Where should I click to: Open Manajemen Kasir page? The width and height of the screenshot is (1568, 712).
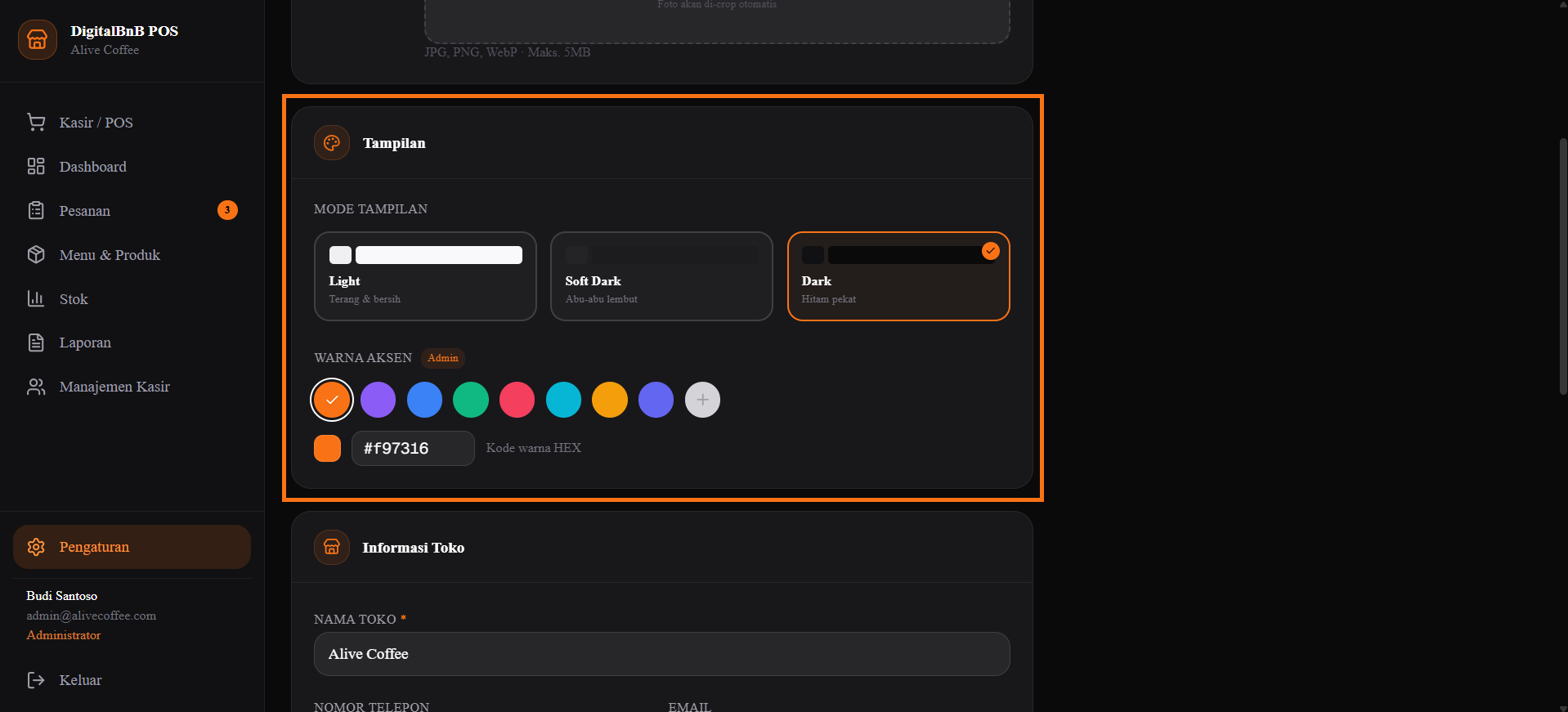click(132, 387)
